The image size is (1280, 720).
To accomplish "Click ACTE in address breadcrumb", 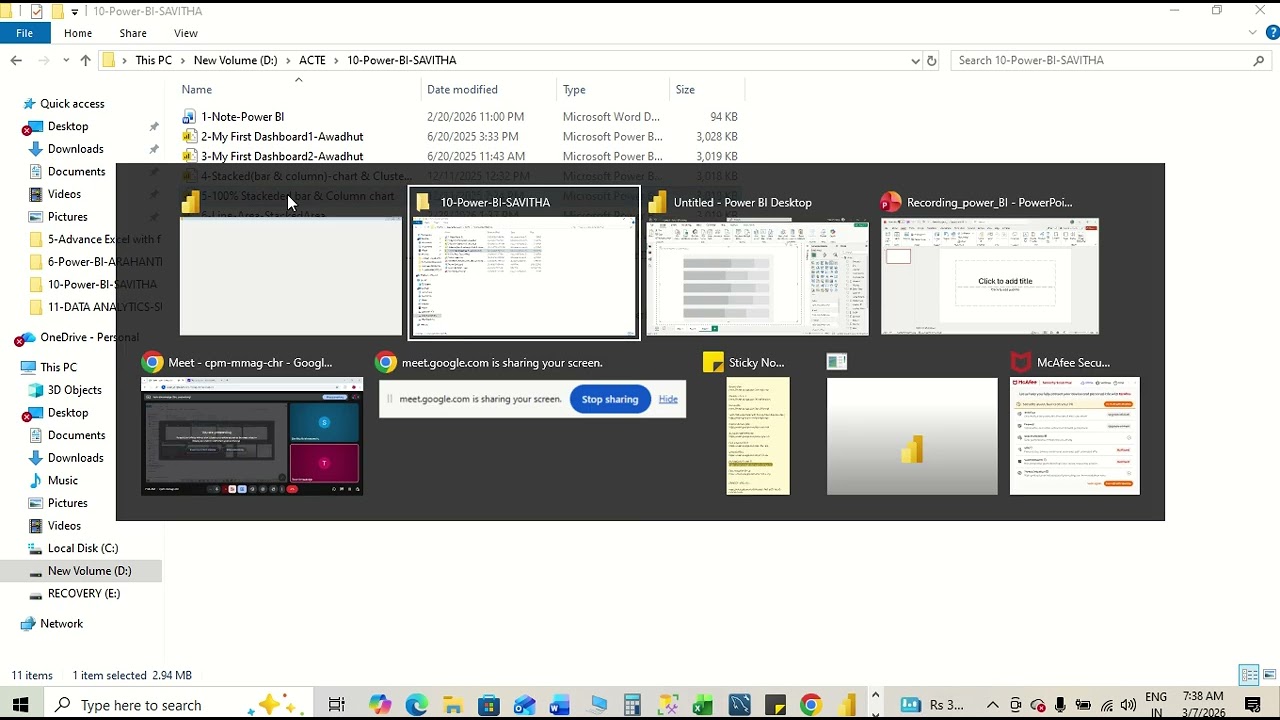I will coord(312,60).
